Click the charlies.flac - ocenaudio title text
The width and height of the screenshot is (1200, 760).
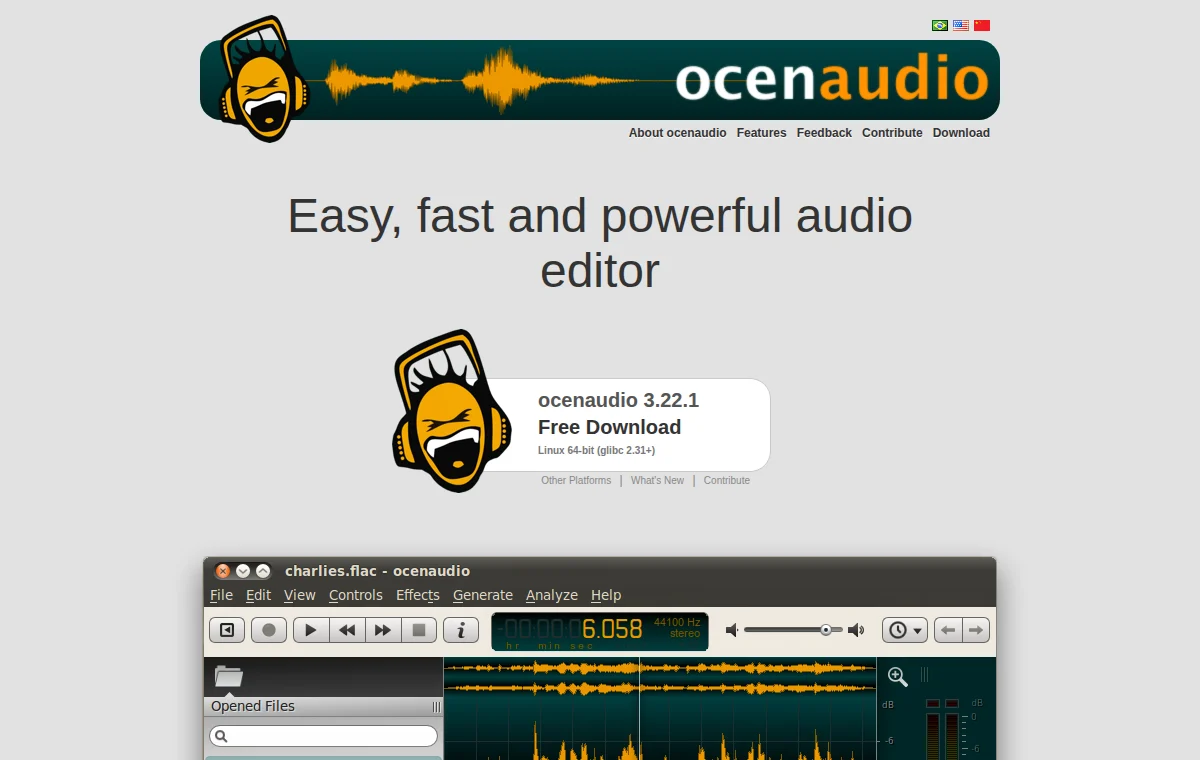point(377,571)
